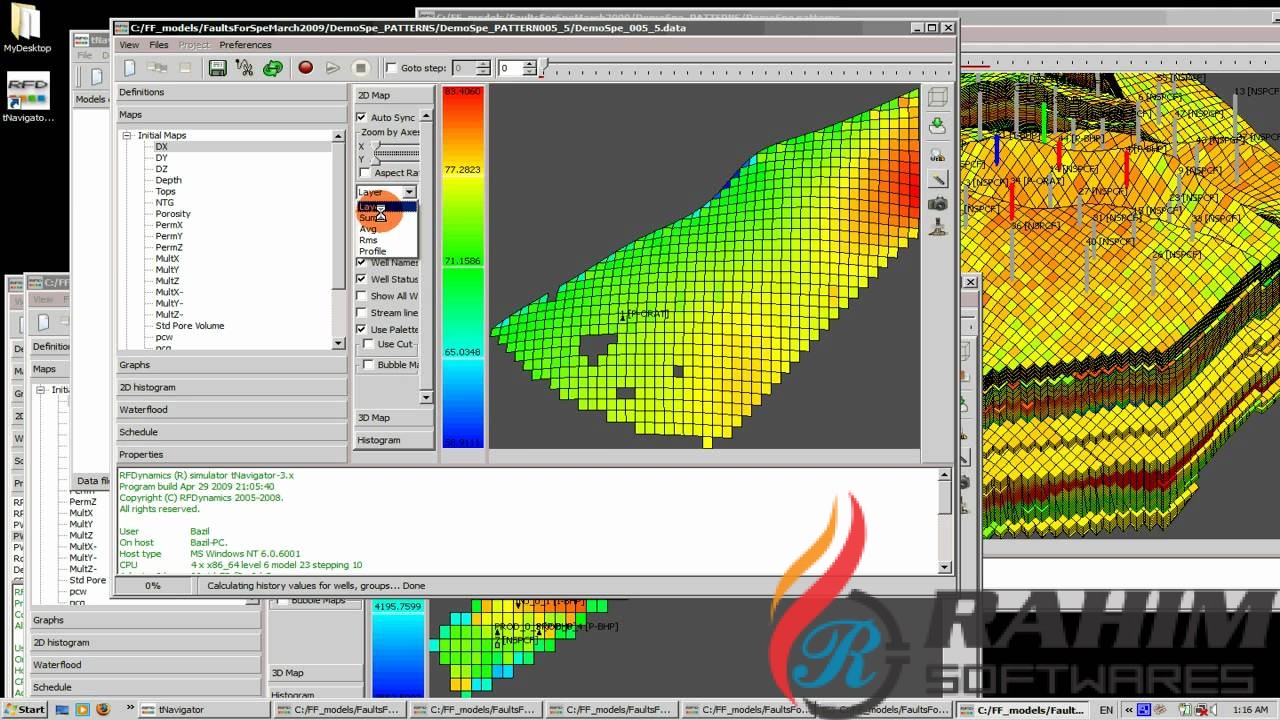Toggle the Auto Sync checkbox
This screenshot has width=1280, height=720.
tap(362, 117)
